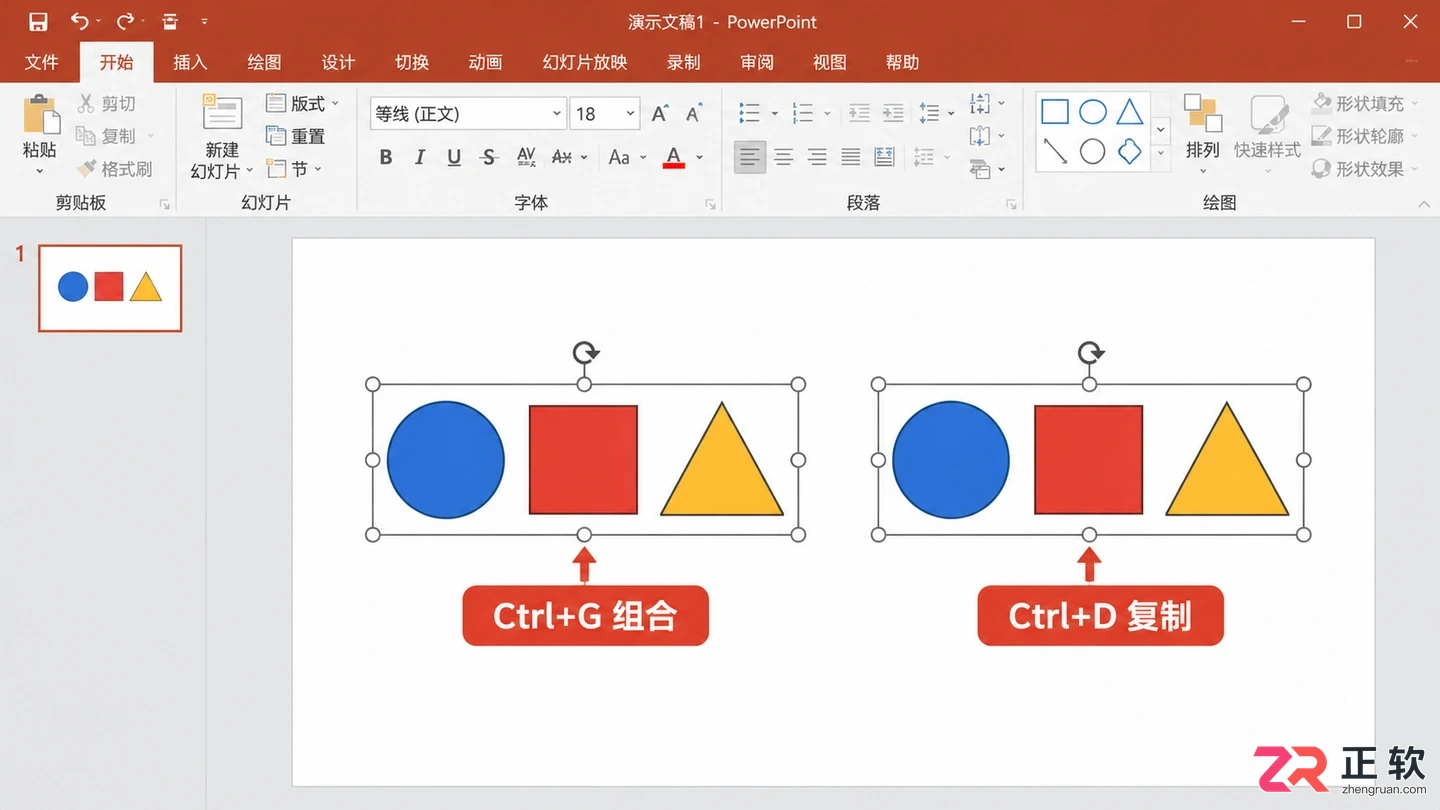Click the Redo arrow icon
This screenshot has width=1440, height=810.
point(125,21)
